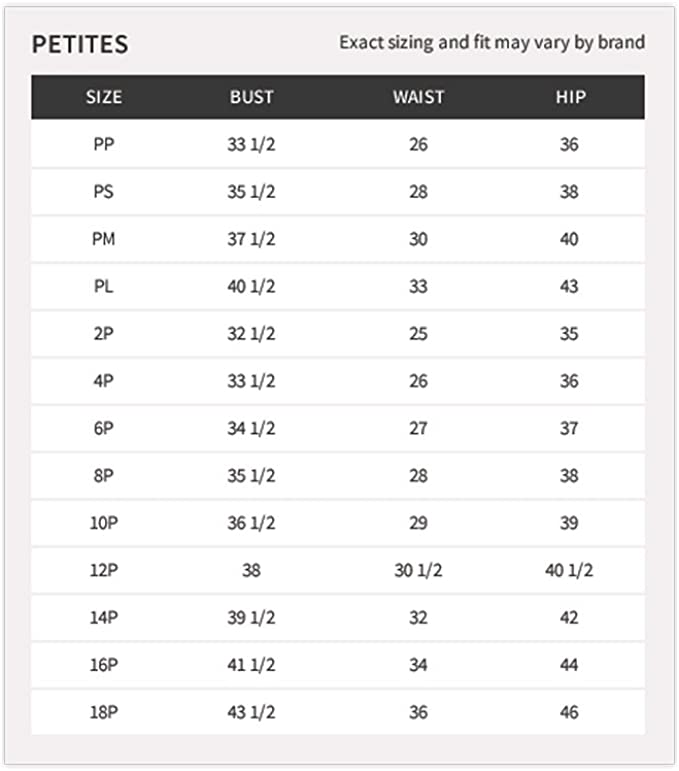Click waist value 33 in PL row
Viewport: 679px width, 771px height.
[x=418, y=287]
